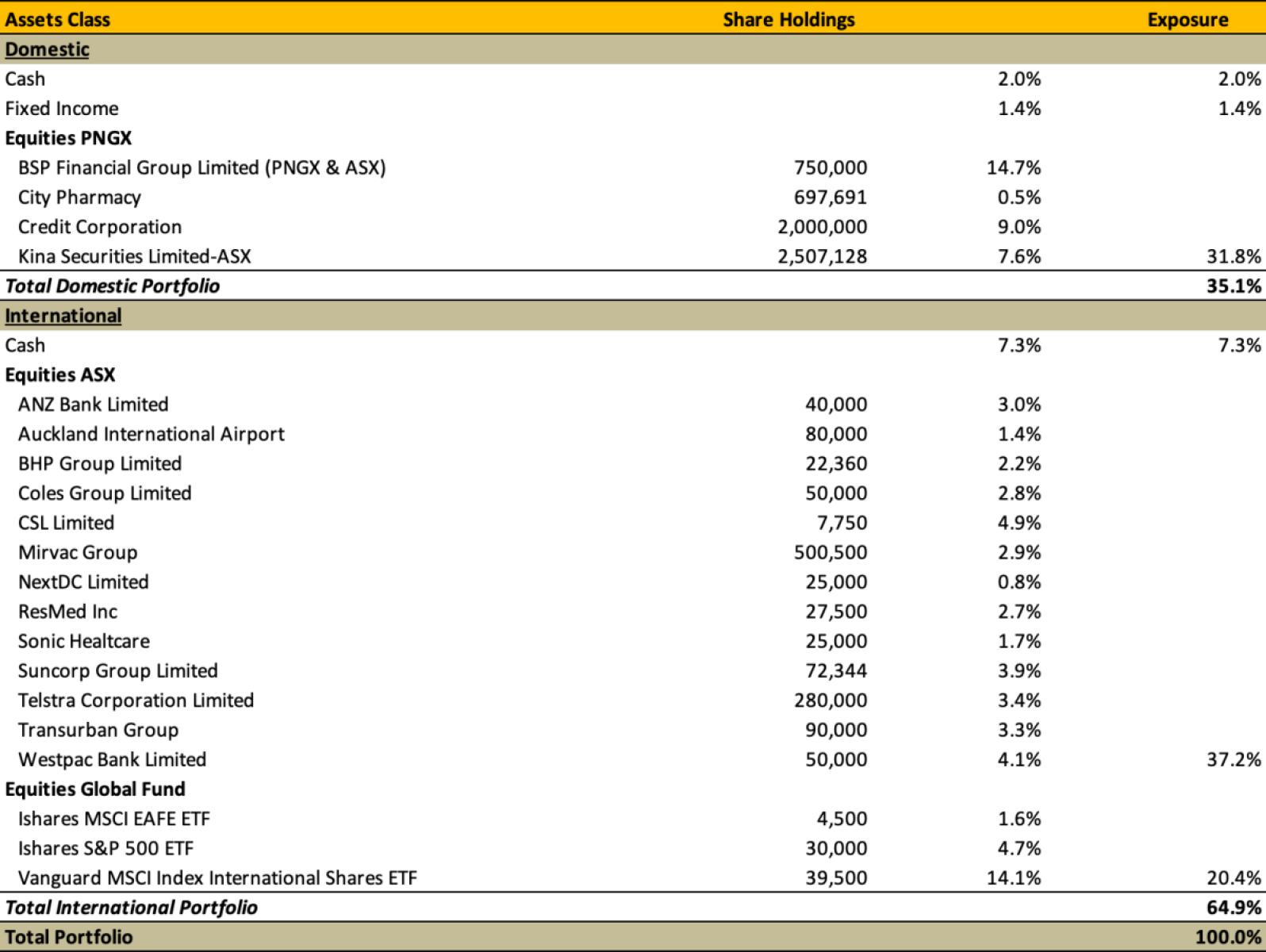Select the Coles Group Limited row
1266x952 pixels.
pos(633,493)
